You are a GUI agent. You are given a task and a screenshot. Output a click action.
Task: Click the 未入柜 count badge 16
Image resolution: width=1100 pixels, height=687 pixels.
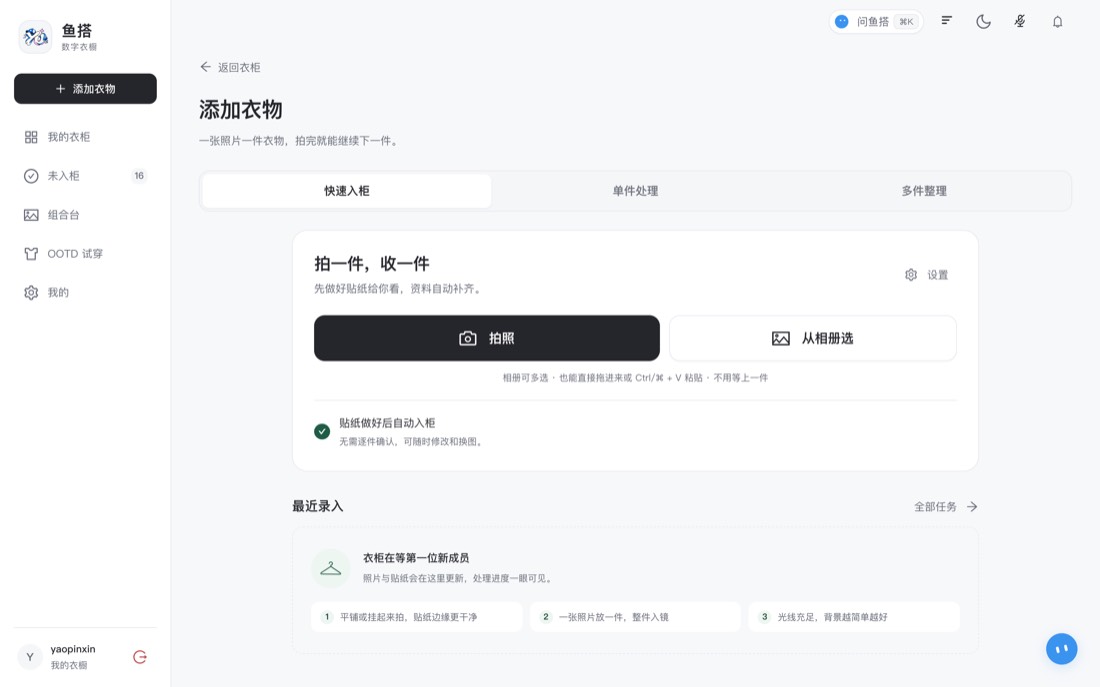(139, 176)
